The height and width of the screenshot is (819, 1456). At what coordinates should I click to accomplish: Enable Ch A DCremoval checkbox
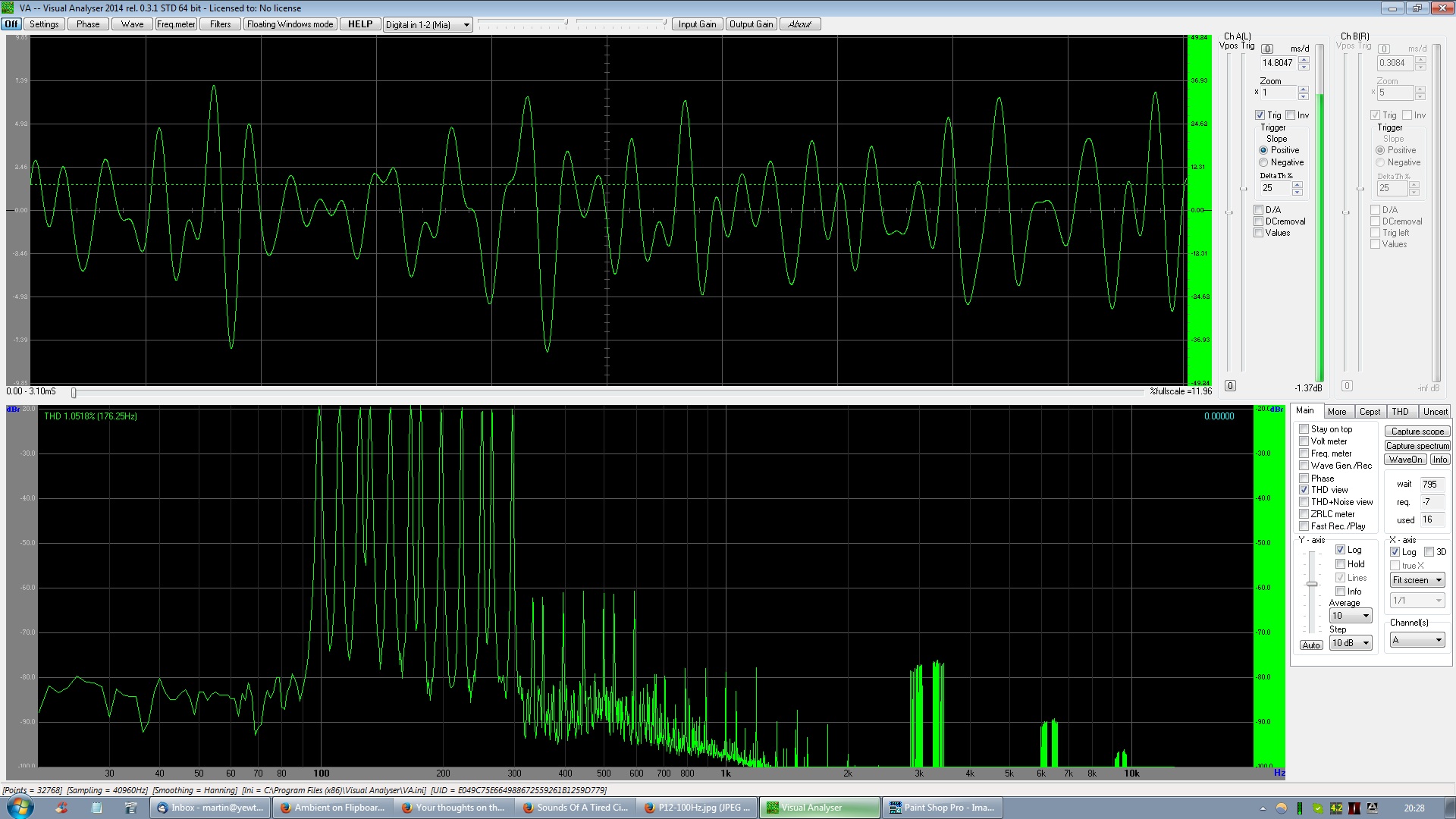coord(1259,221)
